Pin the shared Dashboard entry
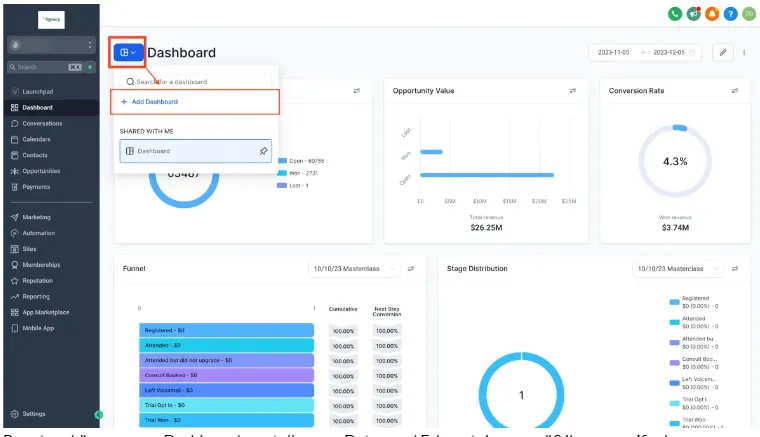This screenshot has height=437, width=760. click(263, 151)
